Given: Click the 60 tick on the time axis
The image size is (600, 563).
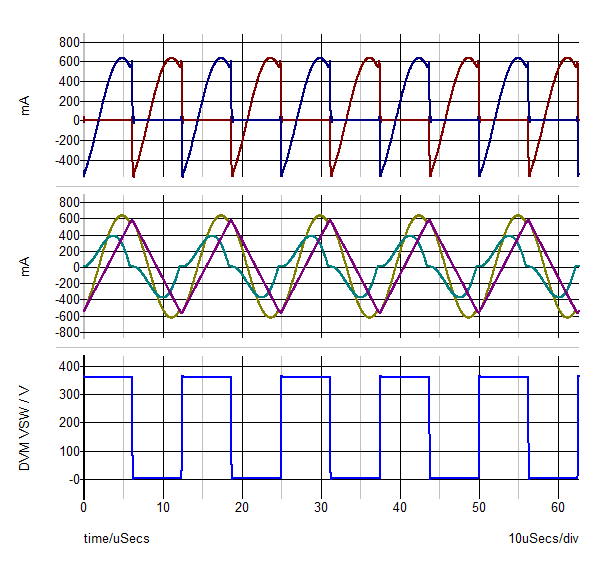Looking at the screenshot, I should click(x=558, y=508).
